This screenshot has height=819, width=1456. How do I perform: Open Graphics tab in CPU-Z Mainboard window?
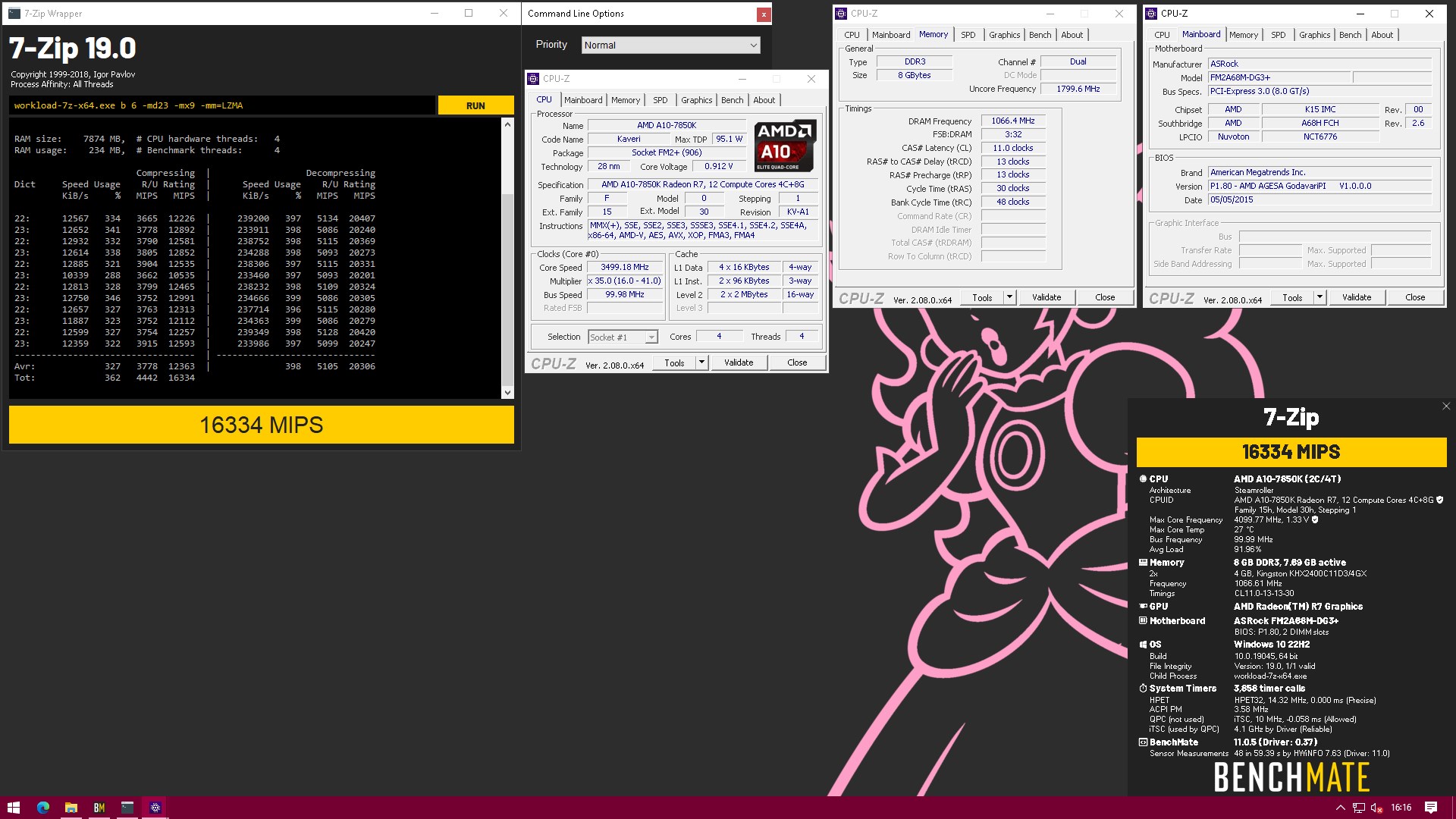pos(1314,35)
